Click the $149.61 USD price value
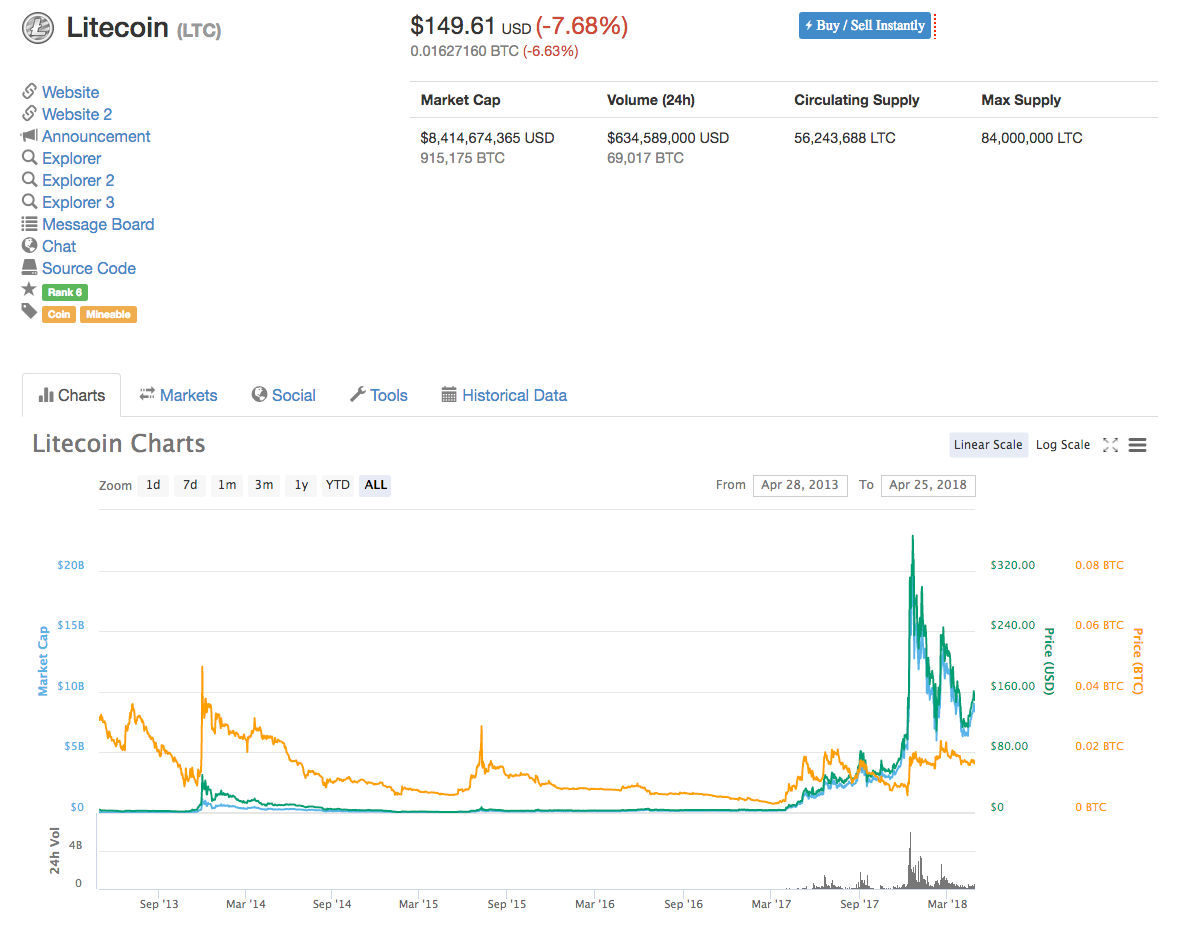Image resolution: width=1180 pixels, height=927 pixels. point(470,26)
